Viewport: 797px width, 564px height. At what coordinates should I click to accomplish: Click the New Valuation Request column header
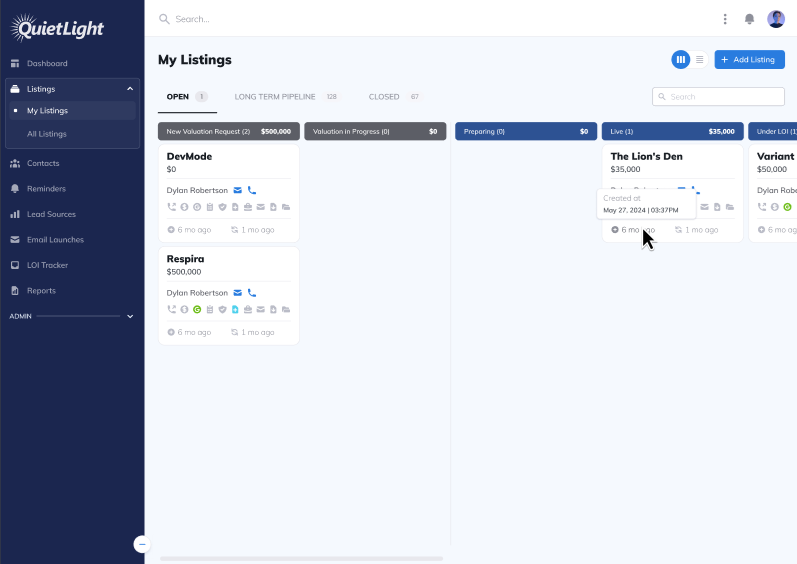(x=229, y=131)
